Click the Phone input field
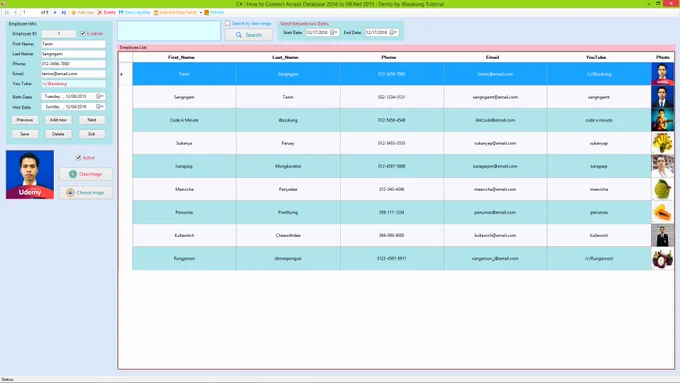The width and height of the screenshot is (680, 383). click(73, 64)
